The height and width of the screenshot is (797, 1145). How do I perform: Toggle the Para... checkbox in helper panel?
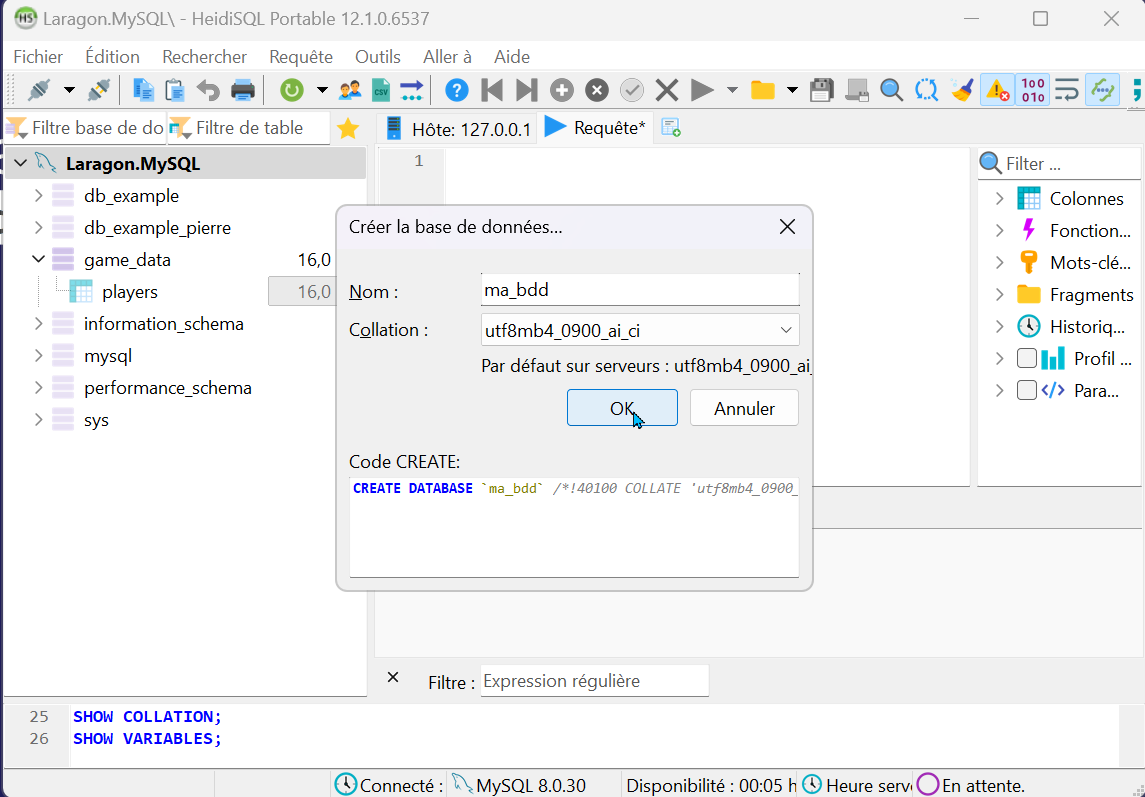tap(1026, 390)
